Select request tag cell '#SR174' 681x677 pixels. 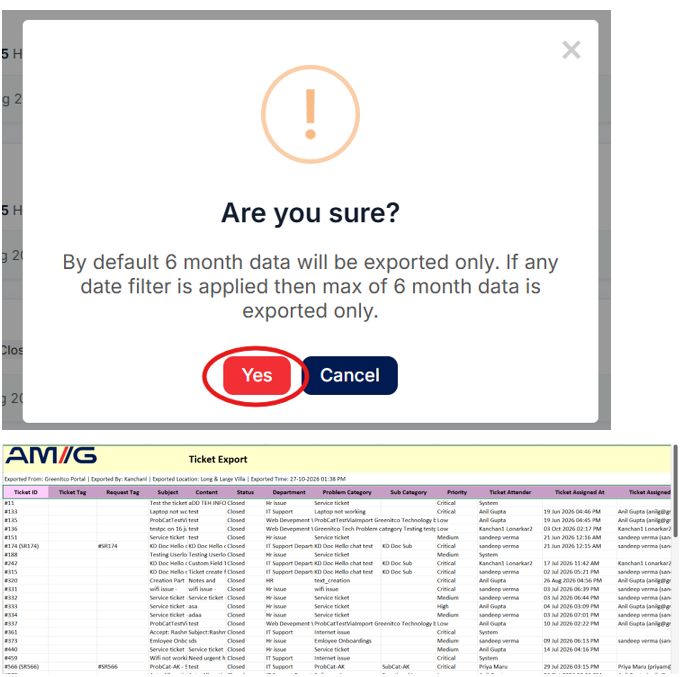[x=123, y=546]
